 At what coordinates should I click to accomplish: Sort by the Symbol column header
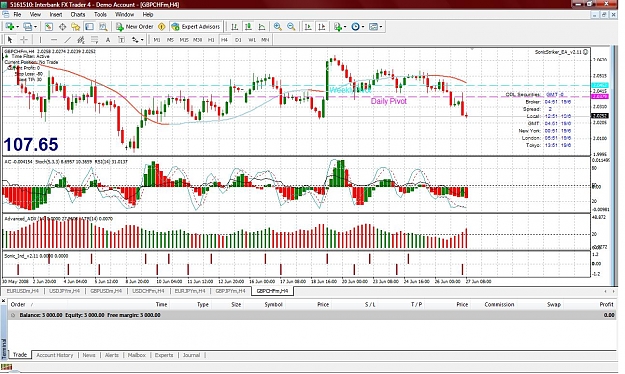pos(273,304)
